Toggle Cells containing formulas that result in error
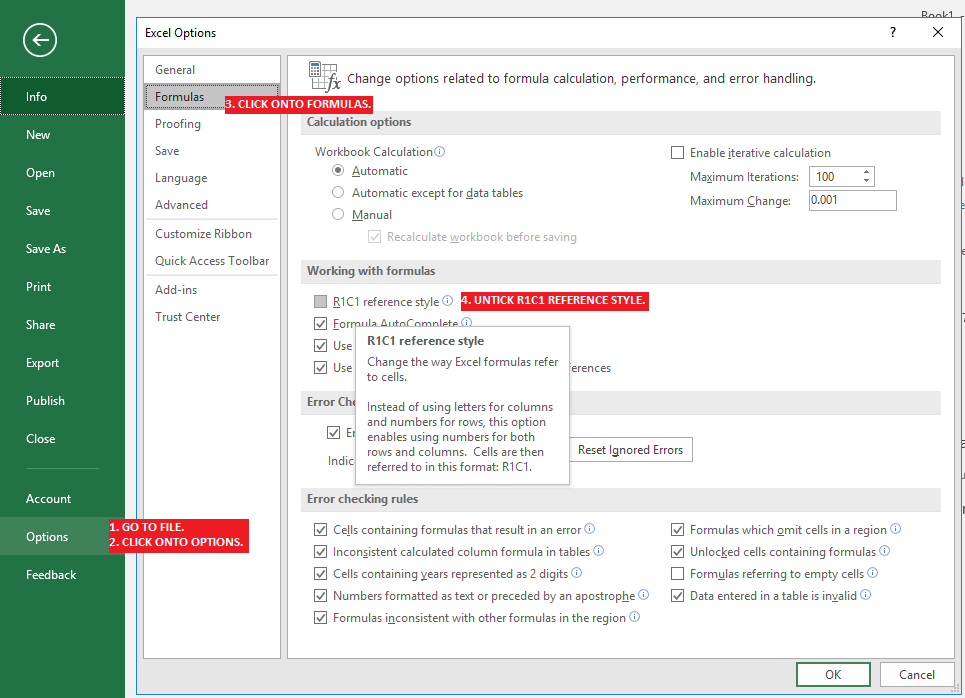The image size is (965, 698). coord(320,529)
